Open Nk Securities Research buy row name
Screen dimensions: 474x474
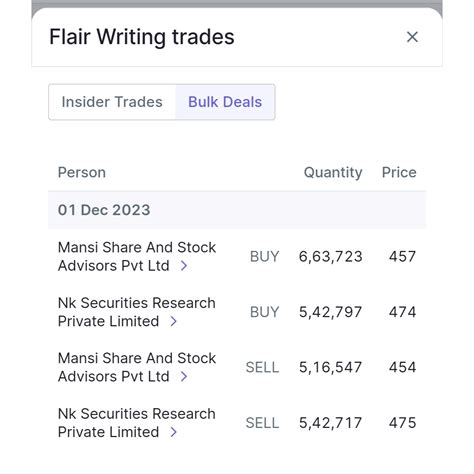coord(136,312)
